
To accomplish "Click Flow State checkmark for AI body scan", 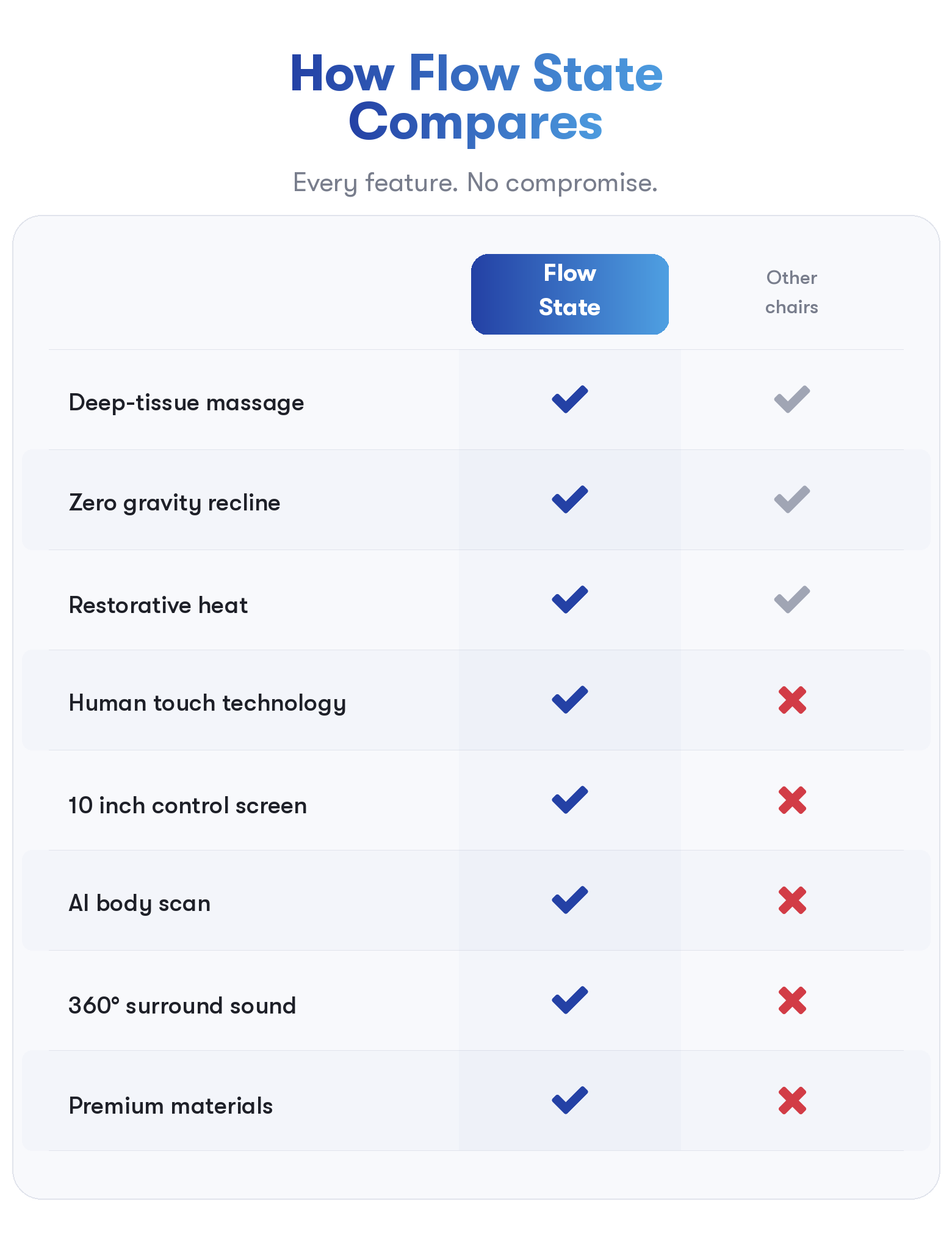I will click(x=569, y=901).
